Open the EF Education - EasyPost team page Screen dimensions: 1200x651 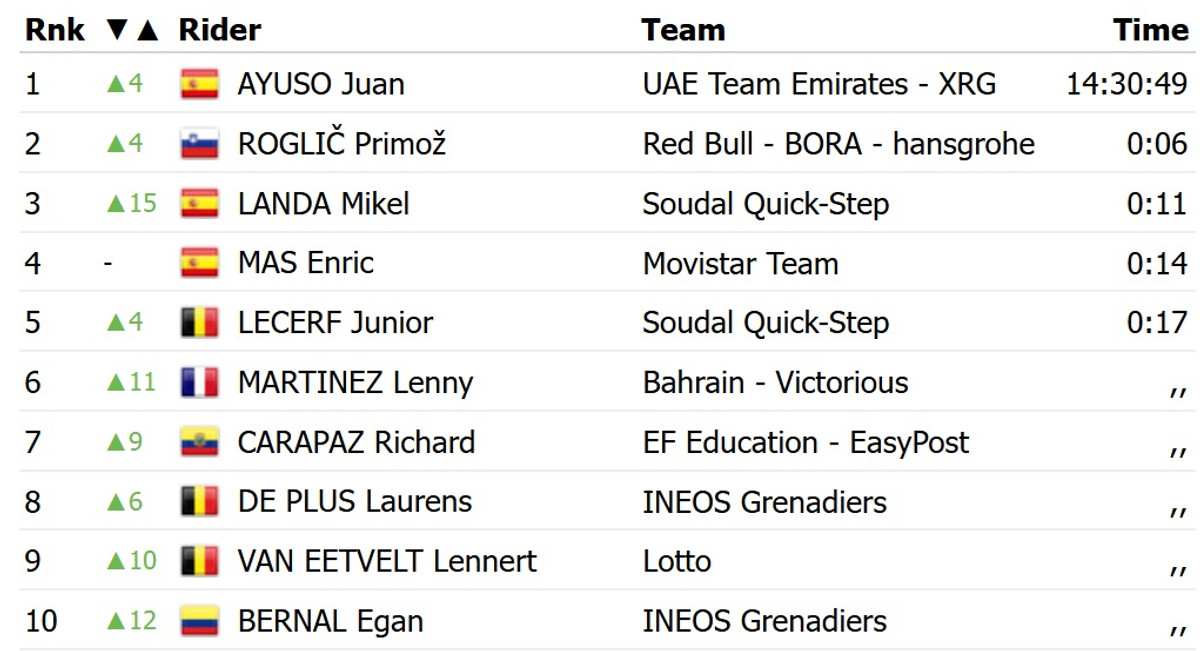pos(805,442)
